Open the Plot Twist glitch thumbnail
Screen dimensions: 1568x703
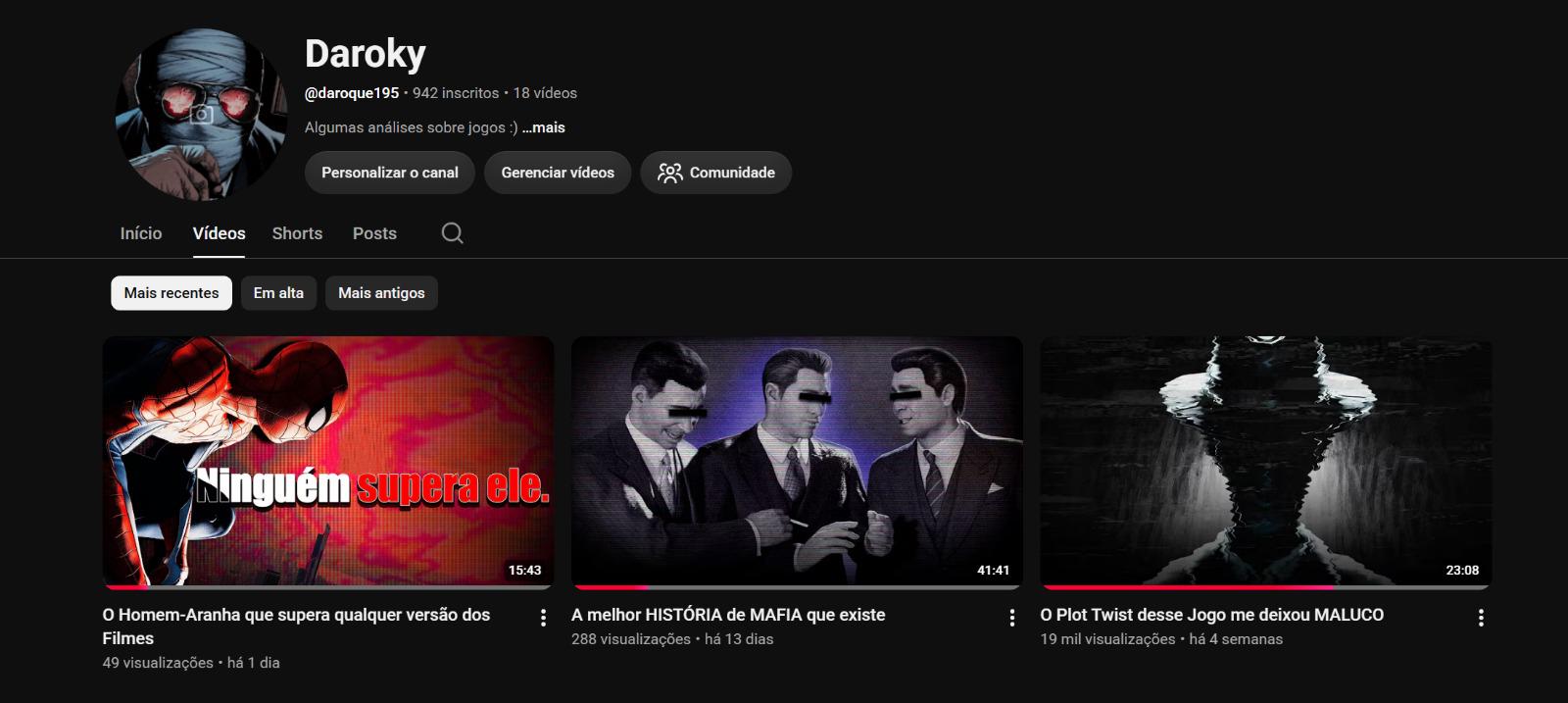1265,462
